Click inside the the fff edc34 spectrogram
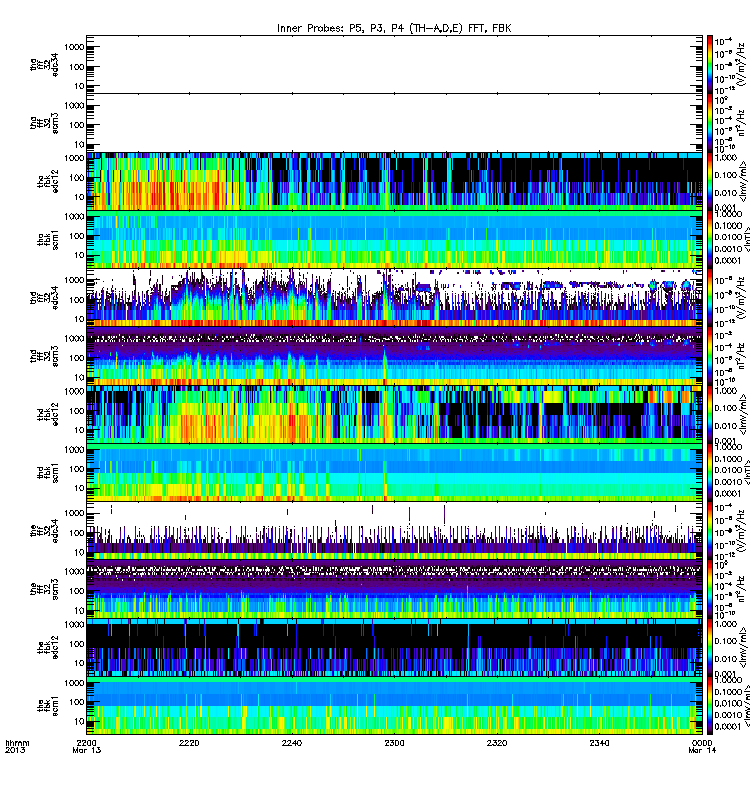 [394, 531]
